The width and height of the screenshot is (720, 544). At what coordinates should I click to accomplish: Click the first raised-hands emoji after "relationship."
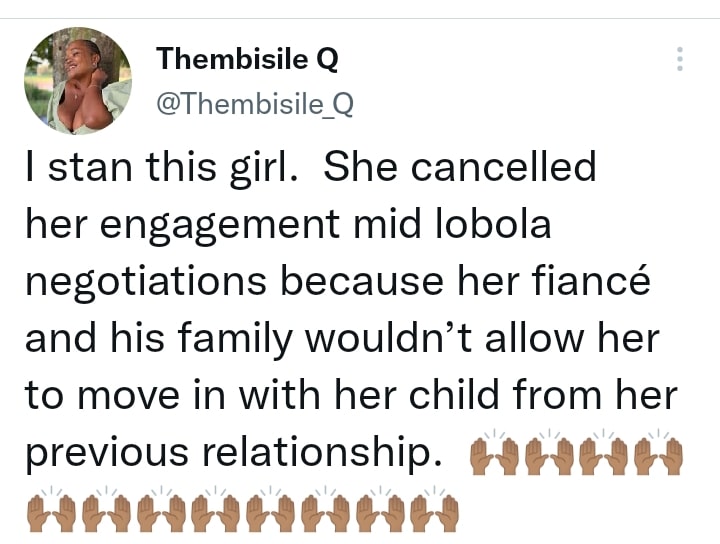pyautogui.click(x=495, y=456)
